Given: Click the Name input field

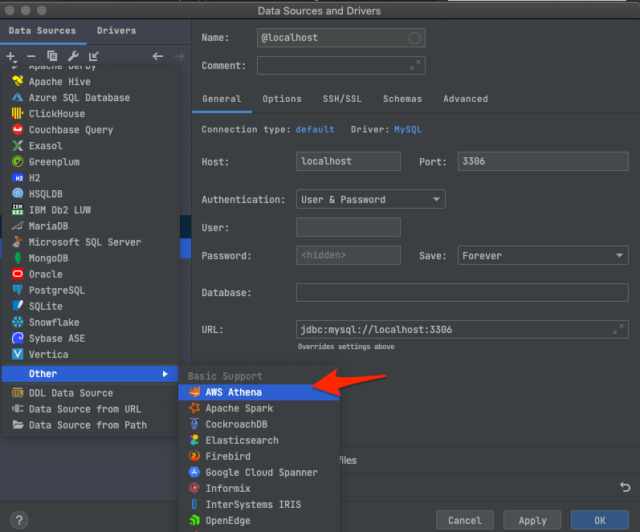Looking at the screenshot, I should (341, 38).
